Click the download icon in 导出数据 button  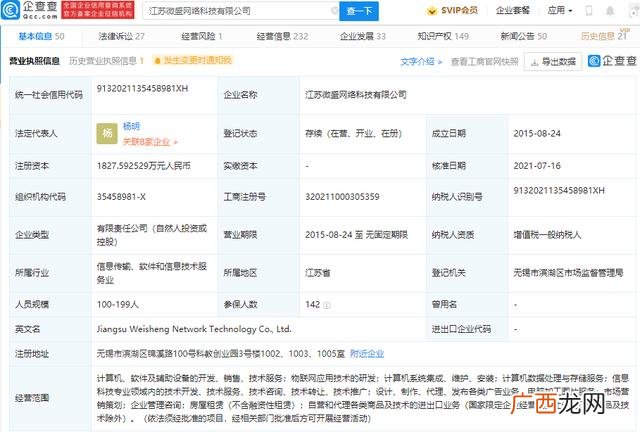[534, 62]
